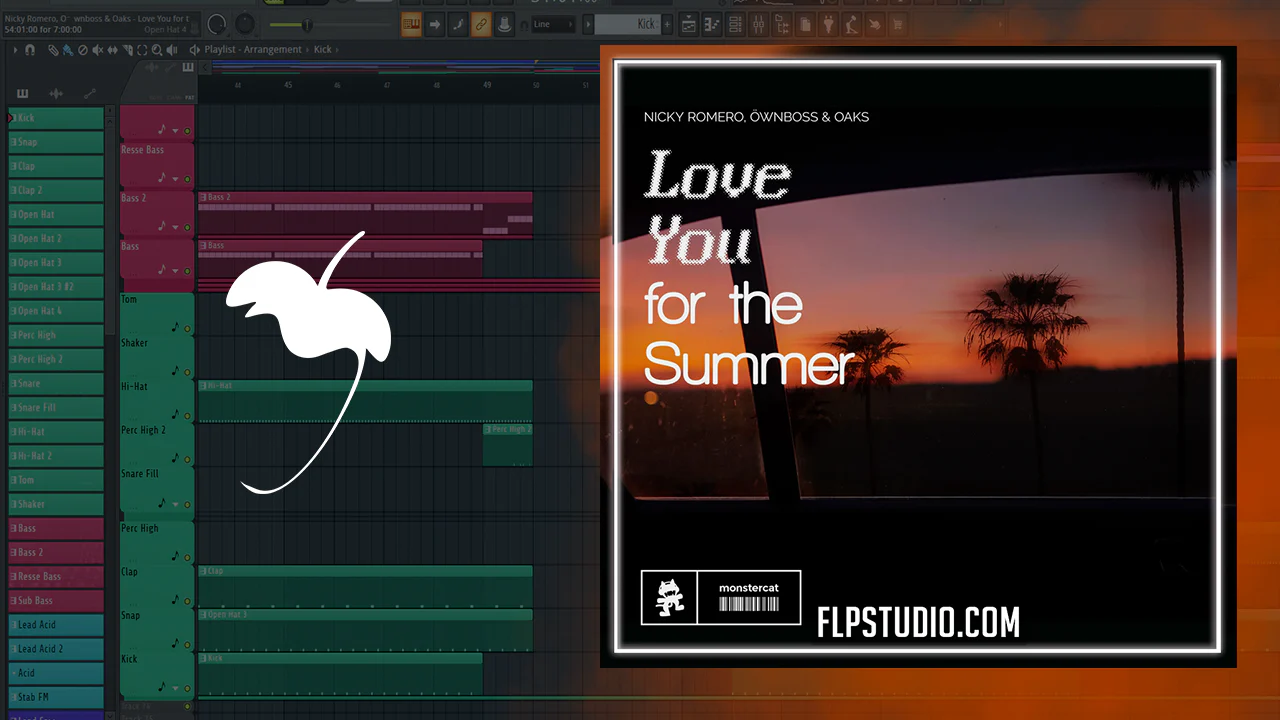Select the Perc High pattern in picker

coord(56,335)
